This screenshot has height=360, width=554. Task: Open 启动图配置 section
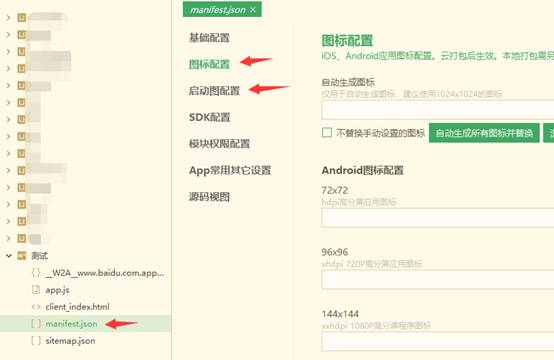[214, 90]
